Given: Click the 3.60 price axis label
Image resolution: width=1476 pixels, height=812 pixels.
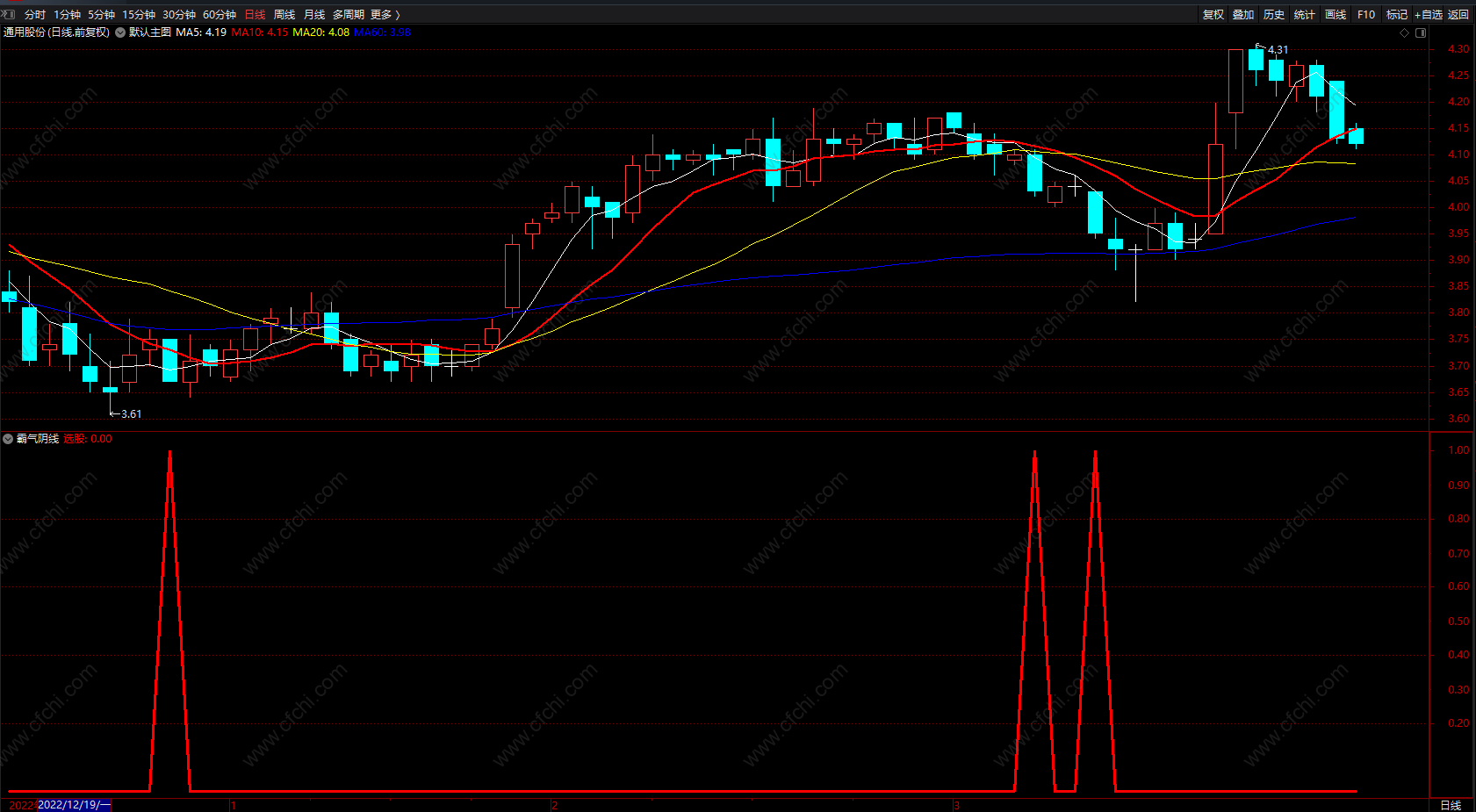Looking at the screenshot, I should point(1458,419).
